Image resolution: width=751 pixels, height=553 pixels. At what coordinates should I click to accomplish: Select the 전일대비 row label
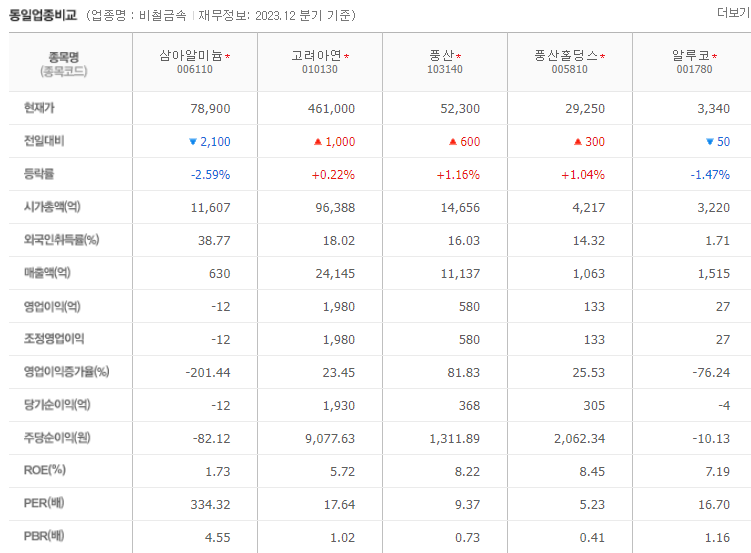(x=44, y=141)
